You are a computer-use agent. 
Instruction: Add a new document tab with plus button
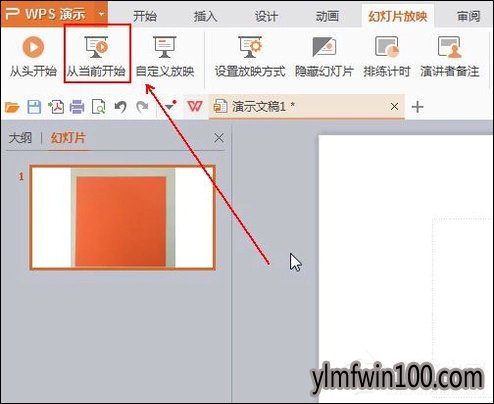coord(417,107)
